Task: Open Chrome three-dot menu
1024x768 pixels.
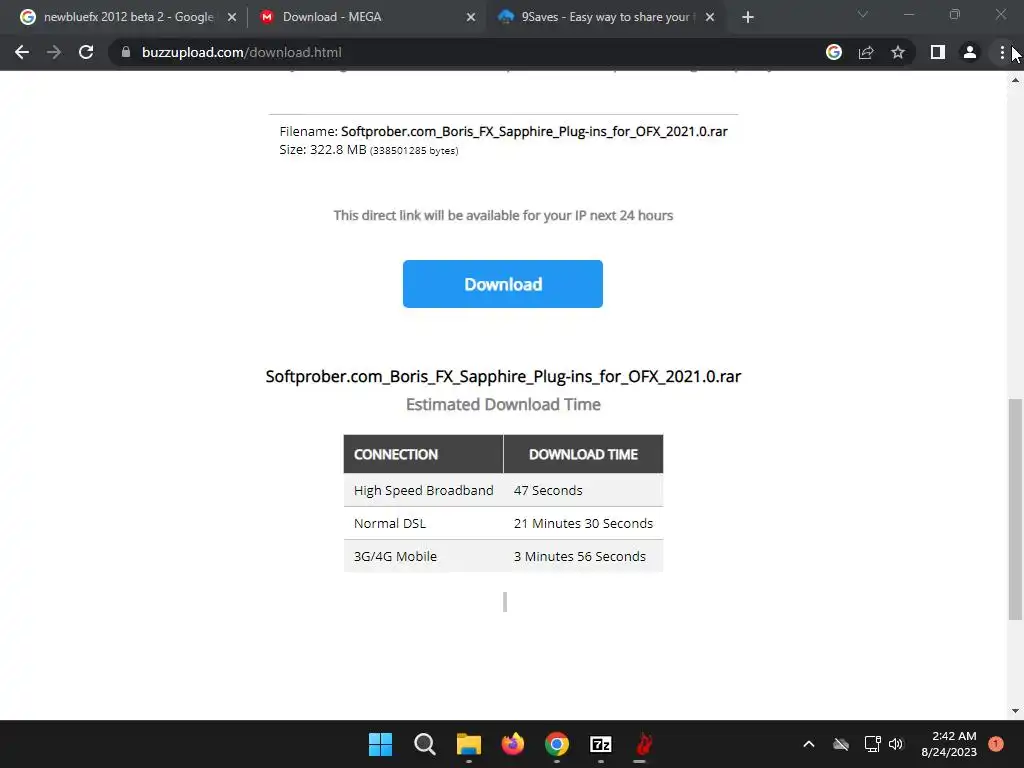Action: (1002, 52)
